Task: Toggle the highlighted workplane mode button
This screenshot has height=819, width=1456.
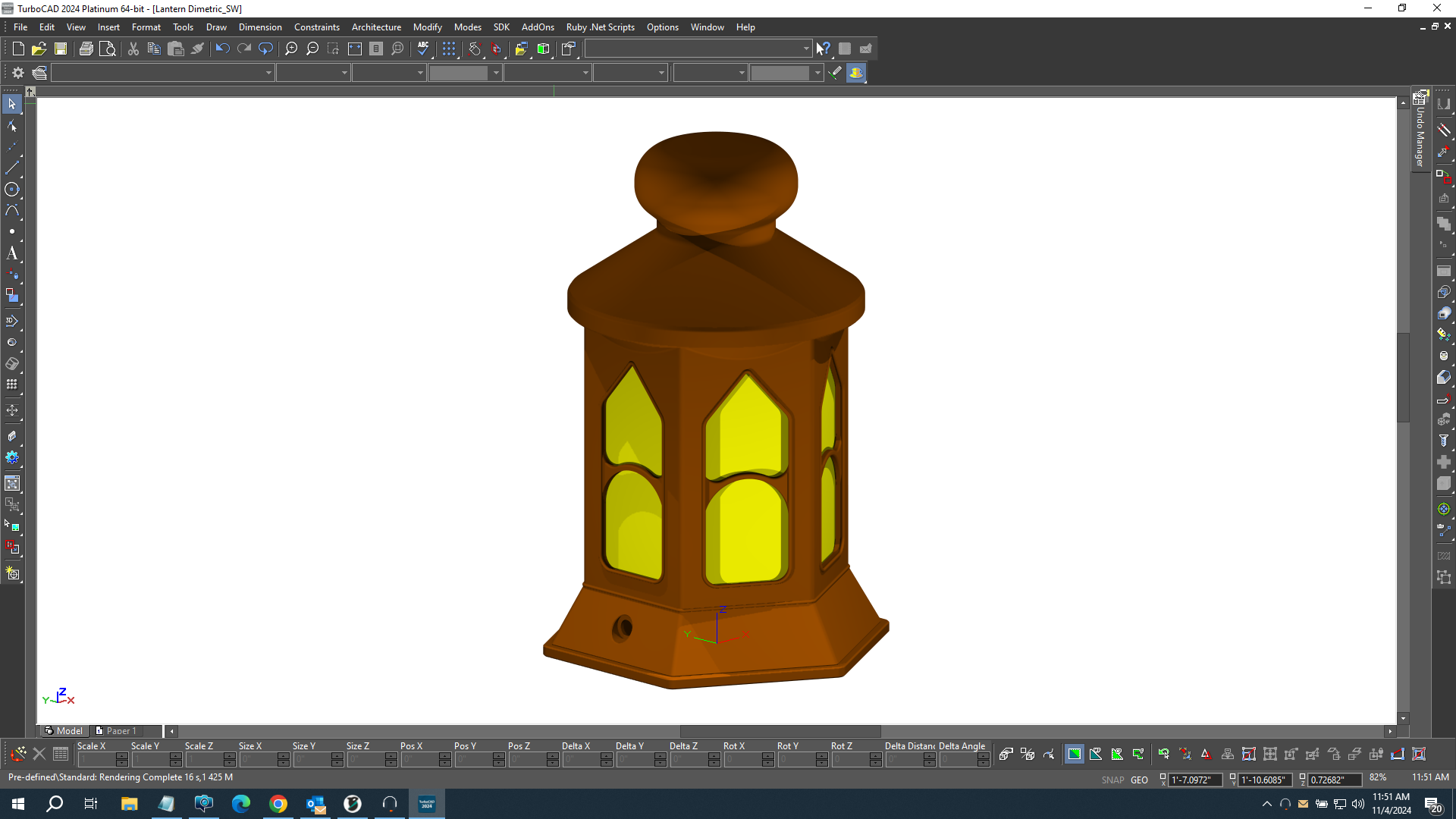Action: click(1075, 754)
